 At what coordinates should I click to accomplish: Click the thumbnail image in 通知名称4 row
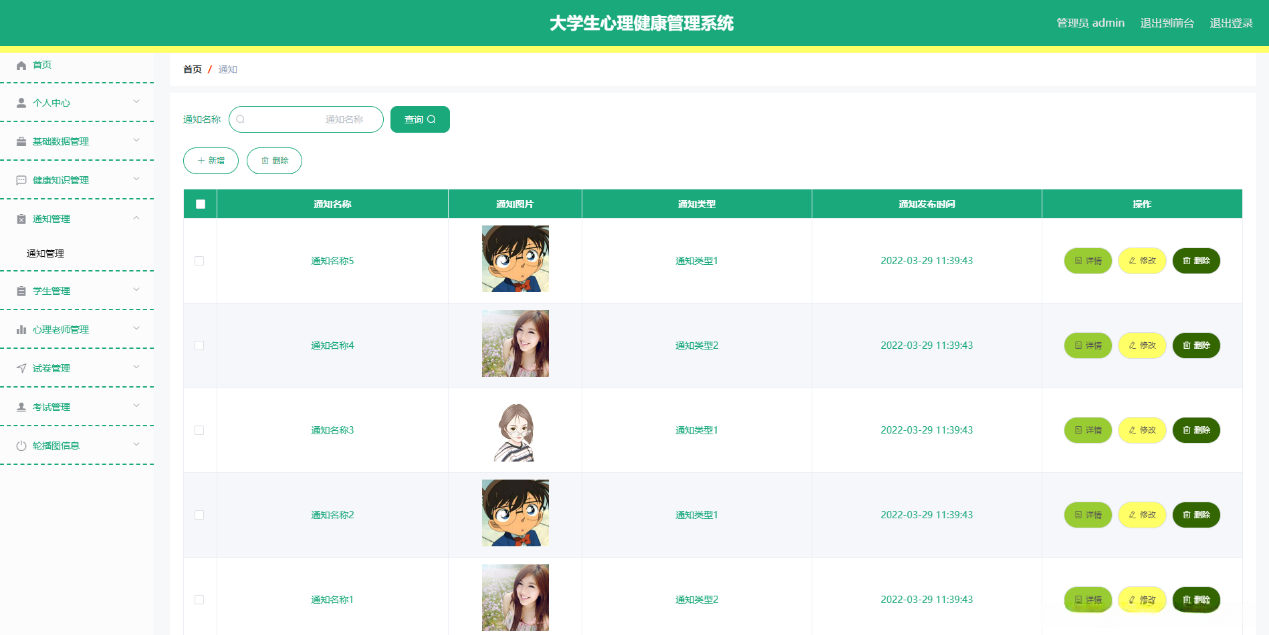[x=515, y=343]
